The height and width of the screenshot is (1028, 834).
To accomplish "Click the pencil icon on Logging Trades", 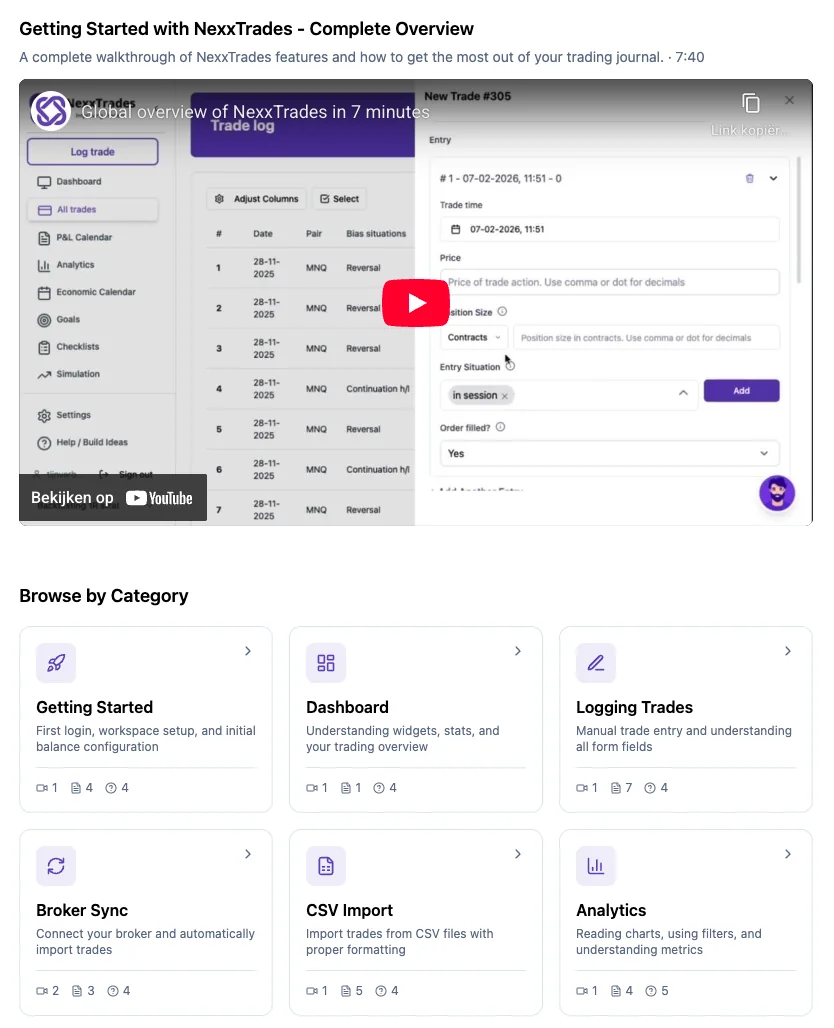I will click(x=596, y=663).
